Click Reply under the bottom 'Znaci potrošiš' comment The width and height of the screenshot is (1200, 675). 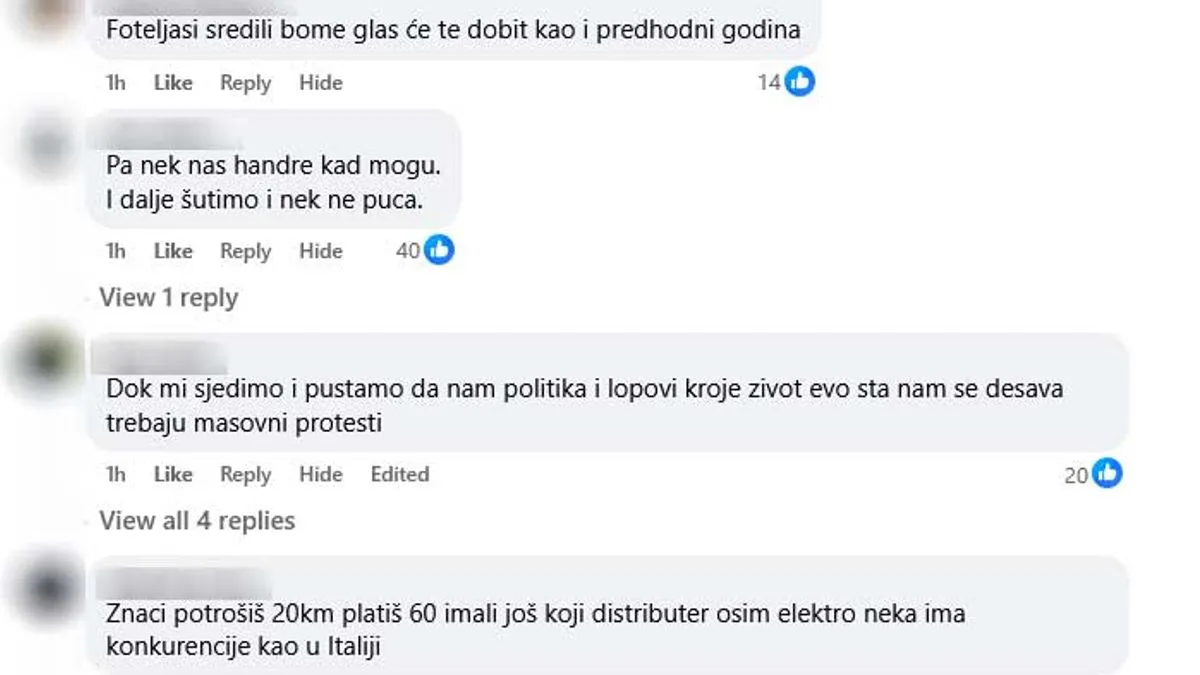tap(245, 670)
